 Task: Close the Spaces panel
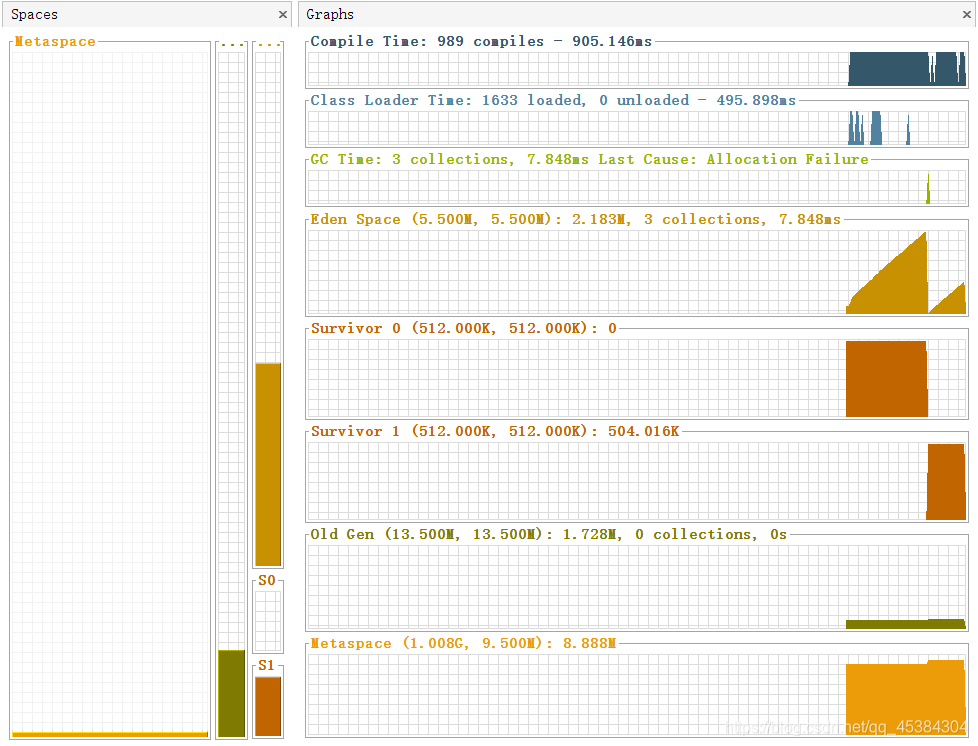(283, 14)
